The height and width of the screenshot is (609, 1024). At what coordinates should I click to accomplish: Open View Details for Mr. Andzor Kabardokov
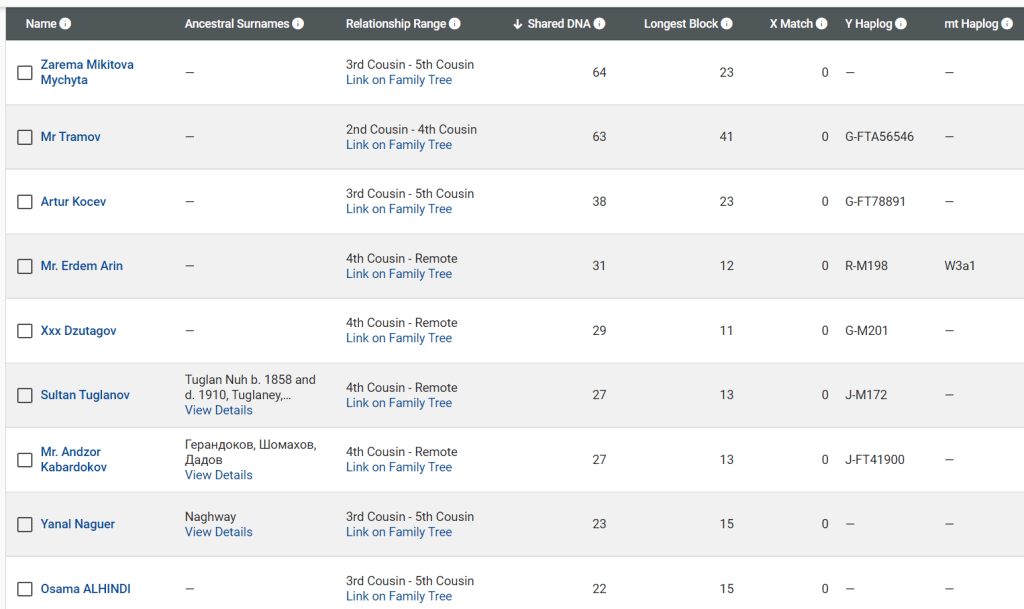pyautogui.click(x=218, y=475)
